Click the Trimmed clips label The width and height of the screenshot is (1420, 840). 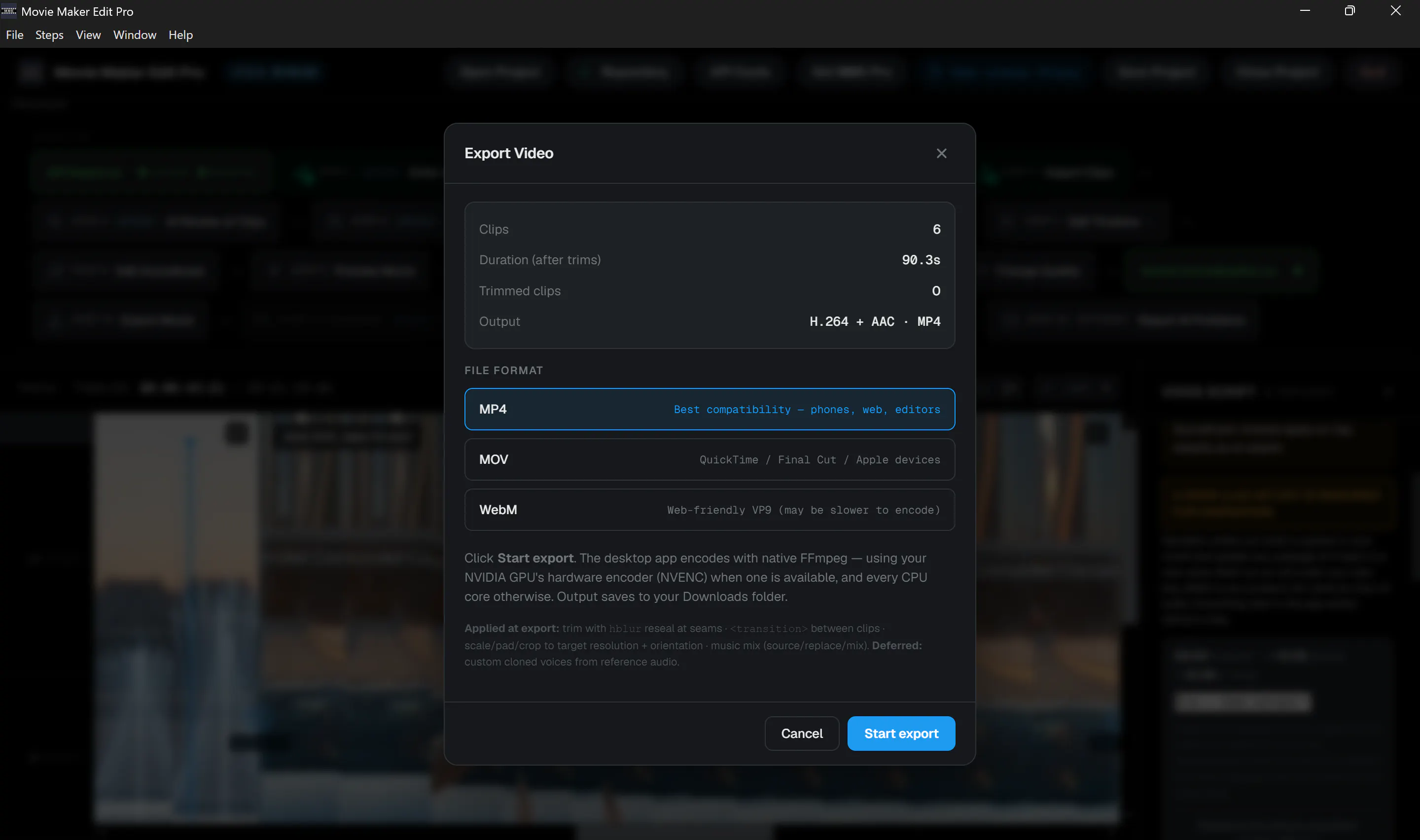pos(520,291)
